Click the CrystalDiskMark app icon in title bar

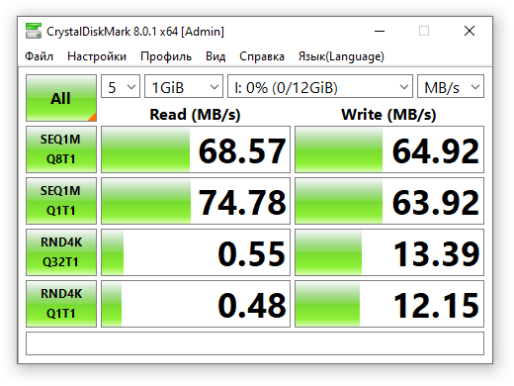(x=33, y=31)
